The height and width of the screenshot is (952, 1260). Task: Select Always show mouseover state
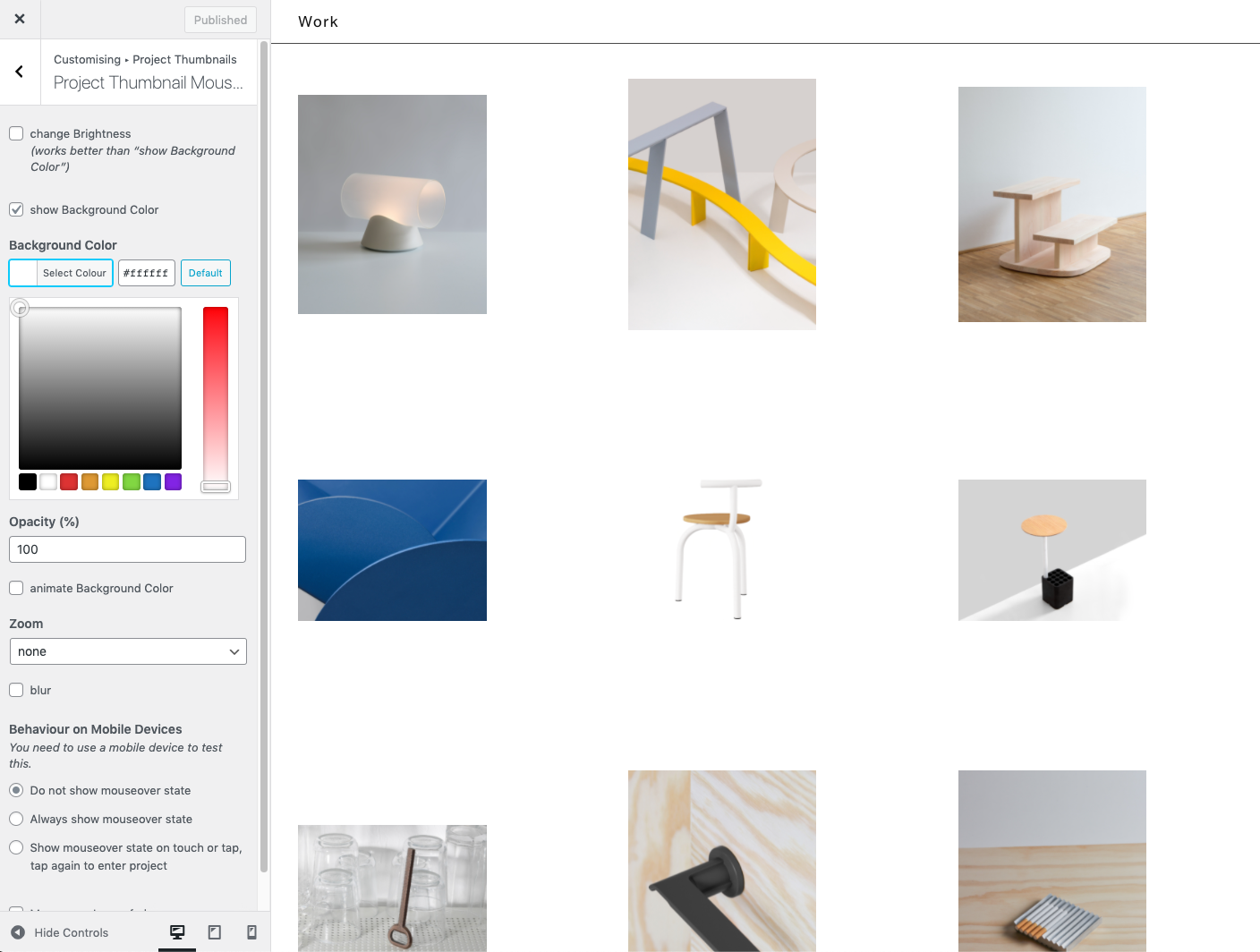(16, 819)
